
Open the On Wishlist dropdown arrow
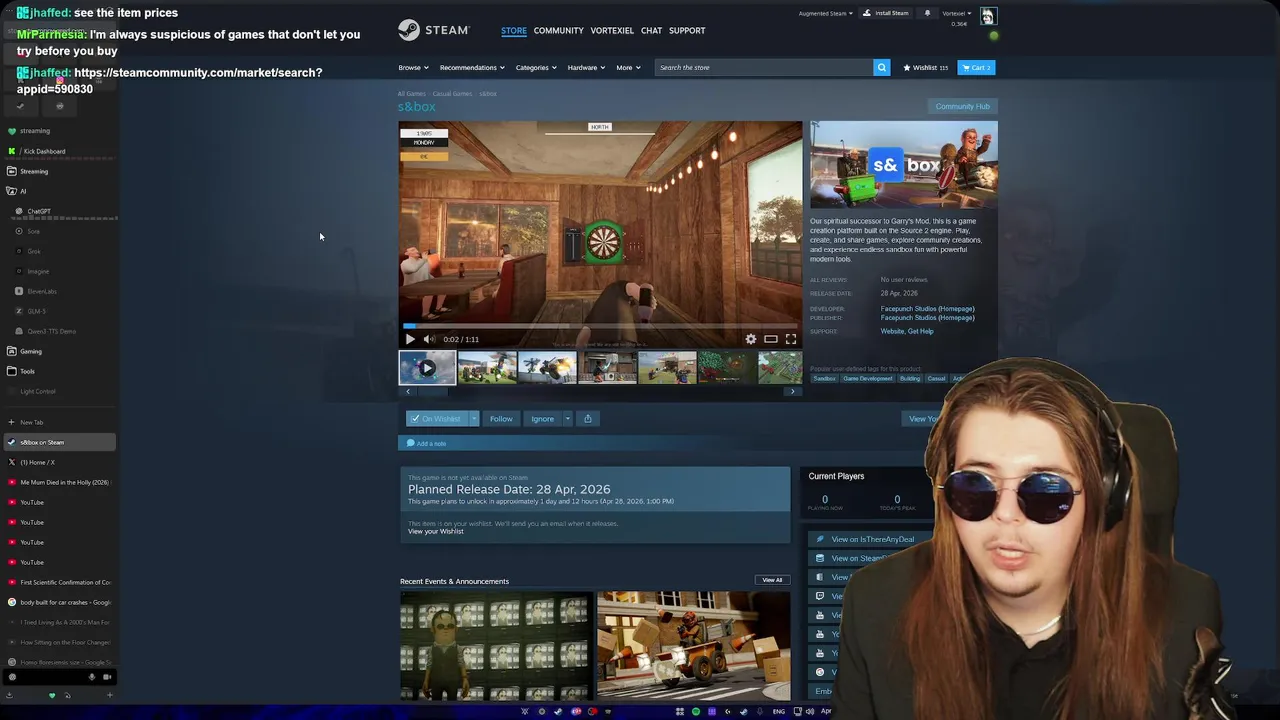(x=474, y=419)
